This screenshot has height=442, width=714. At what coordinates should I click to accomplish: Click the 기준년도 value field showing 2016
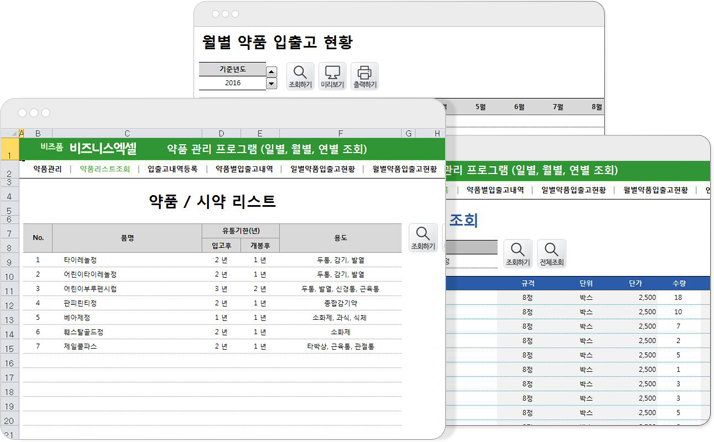pyautogui.click(x=231, y=84)
